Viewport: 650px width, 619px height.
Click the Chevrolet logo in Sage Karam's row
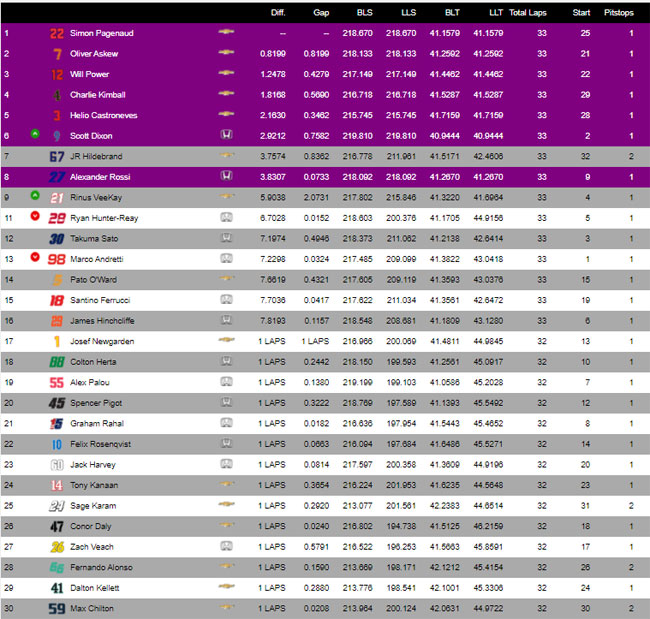226,504
